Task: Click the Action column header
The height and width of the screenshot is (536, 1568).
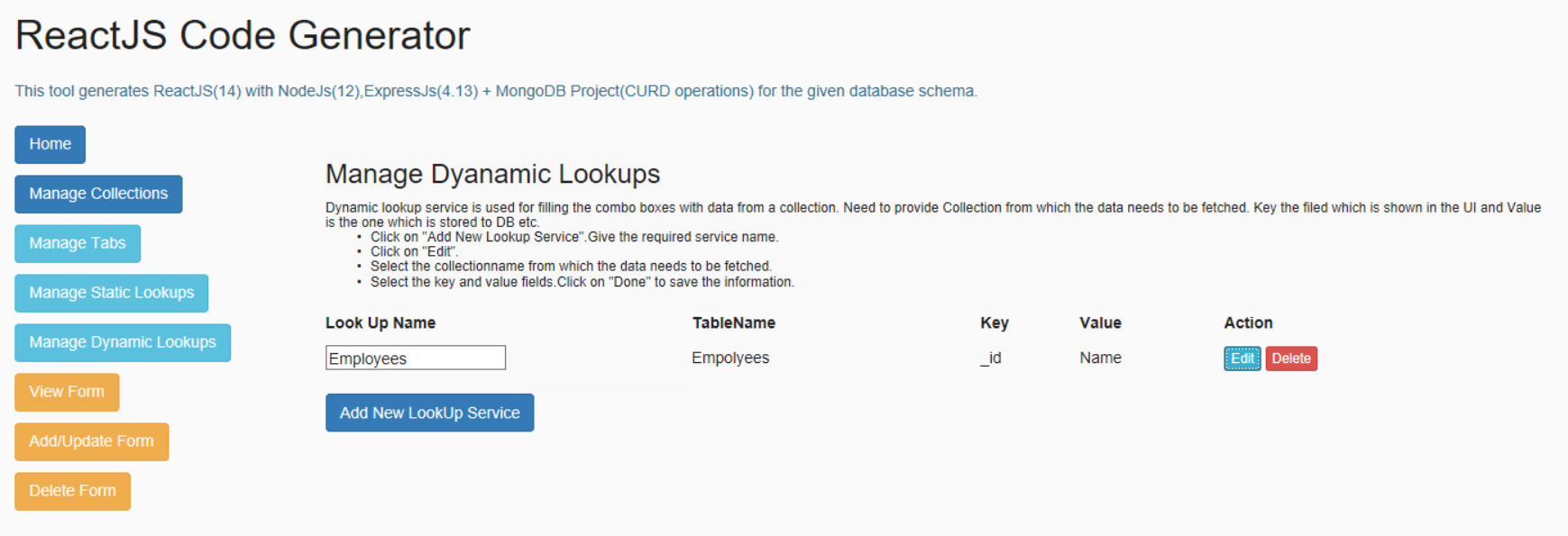Action: tap(1248, 323)
